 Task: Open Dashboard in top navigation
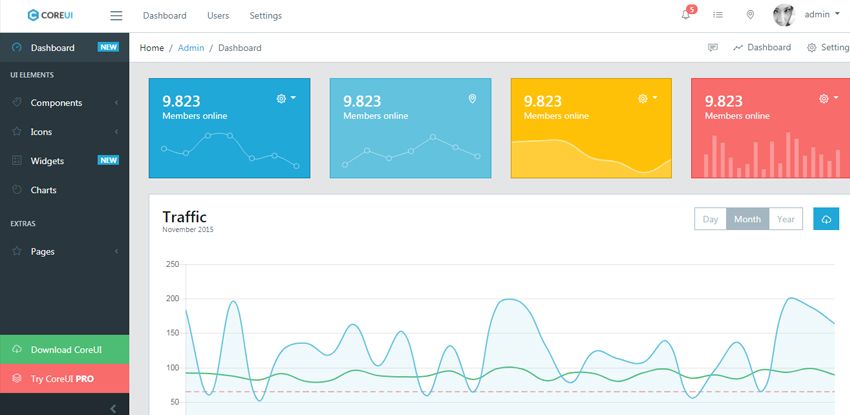(164, 16)
